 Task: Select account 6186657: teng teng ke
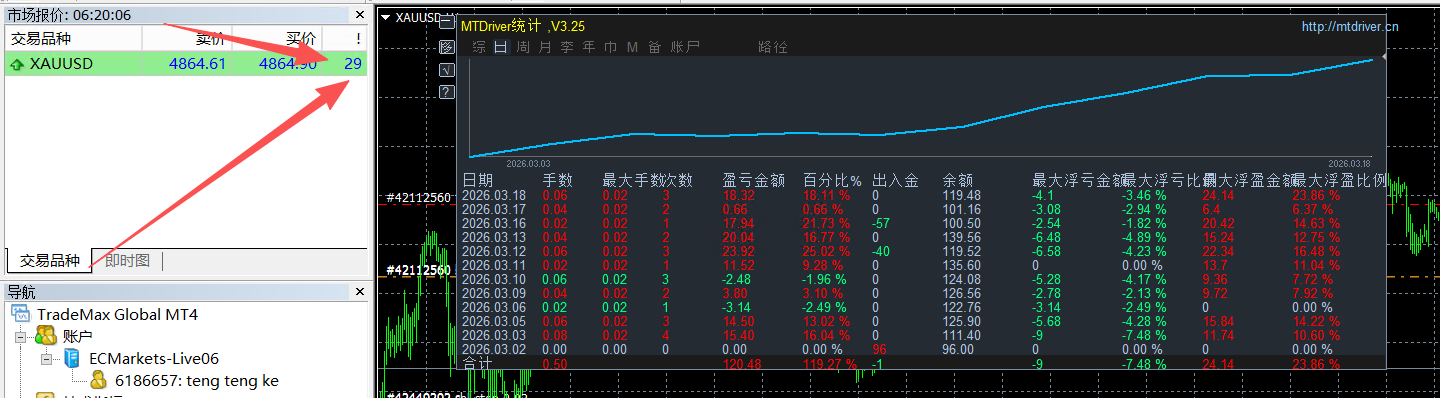[x=197, y=381]
